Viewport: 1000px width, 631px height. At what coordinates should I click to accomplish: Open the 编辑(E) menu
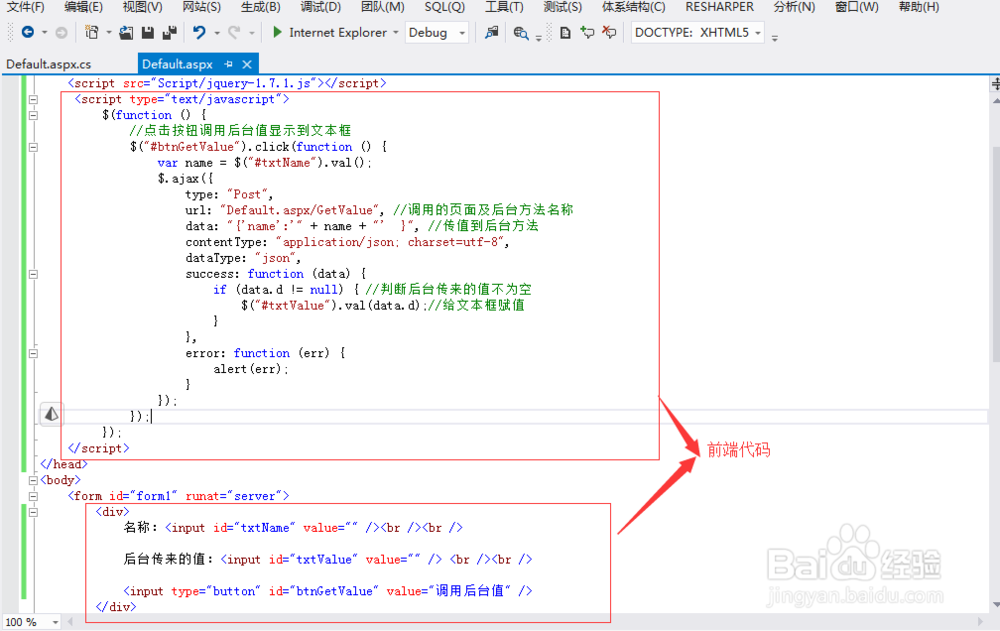pos(84,7)
